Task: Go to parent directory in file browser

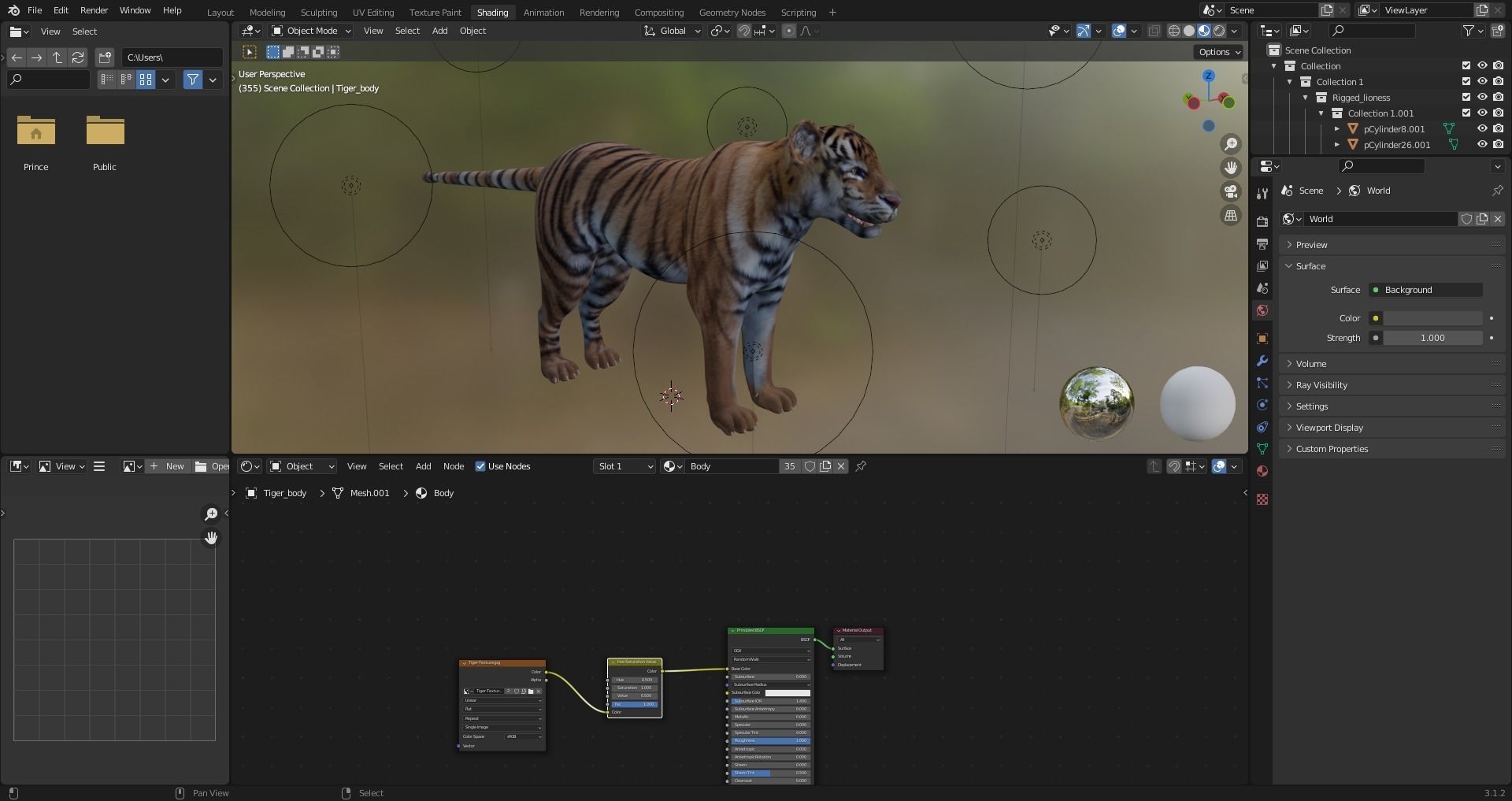Action: tap(57, 57)
